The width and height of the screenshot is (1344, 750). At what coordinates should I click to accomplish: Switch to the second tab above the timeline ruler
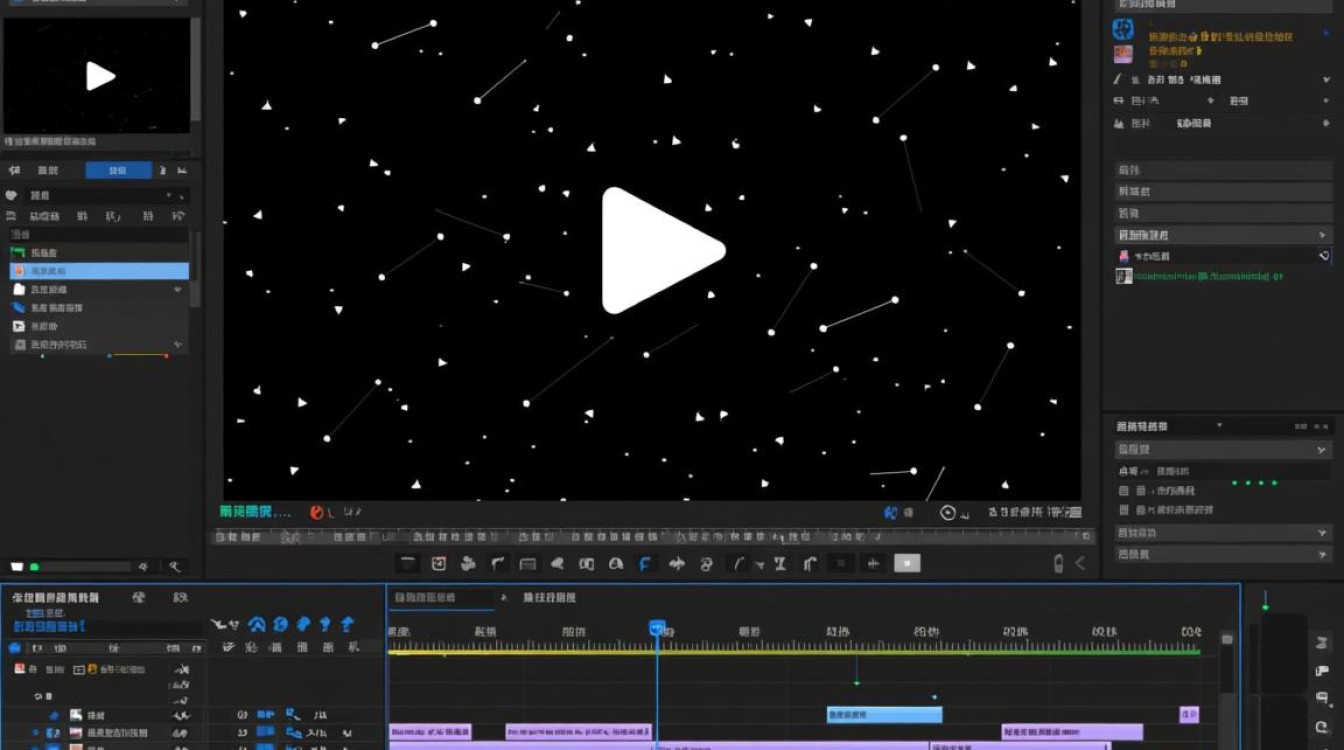[x=550, y=598]
